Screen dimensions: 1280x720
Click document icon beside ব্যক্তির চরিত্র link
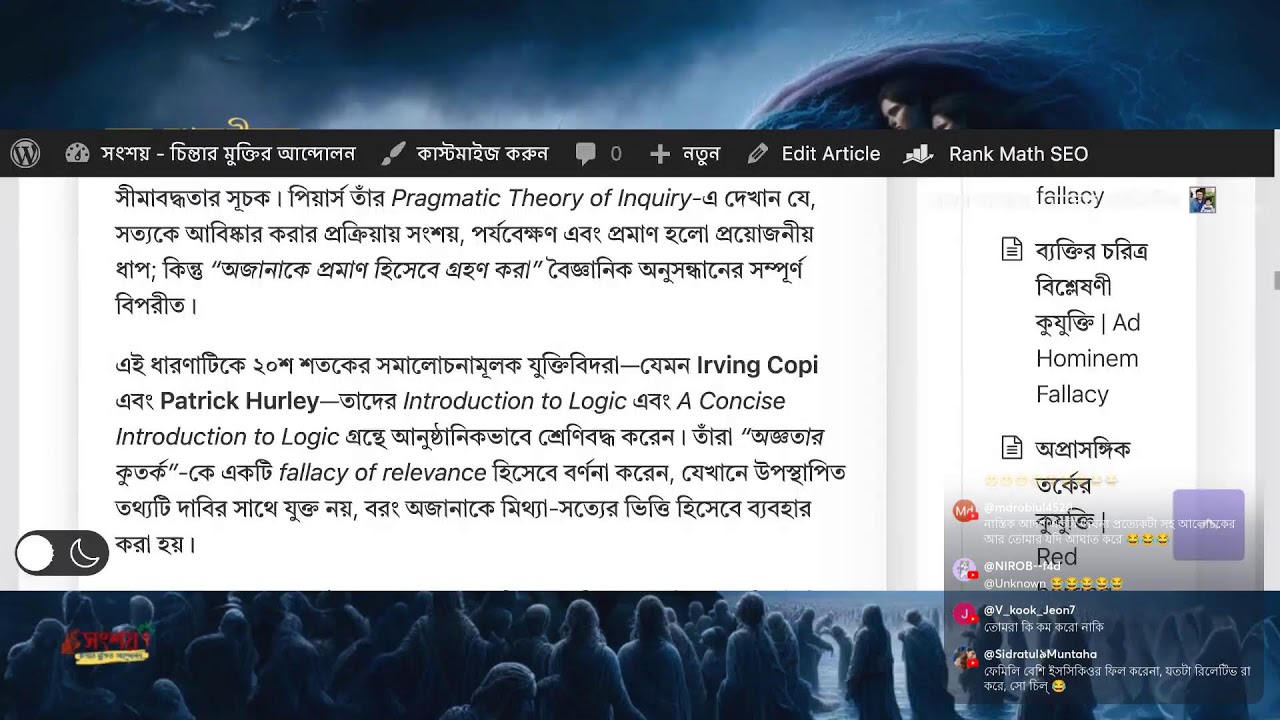click(1012, 250)
